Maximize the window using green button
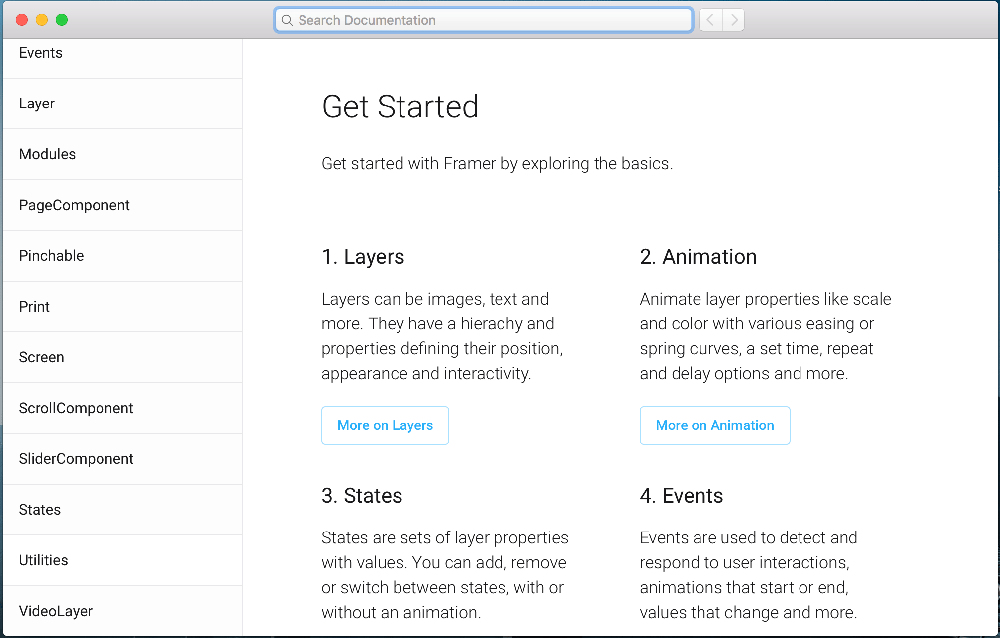This screenshot has height=638, width=1000. 62,20
